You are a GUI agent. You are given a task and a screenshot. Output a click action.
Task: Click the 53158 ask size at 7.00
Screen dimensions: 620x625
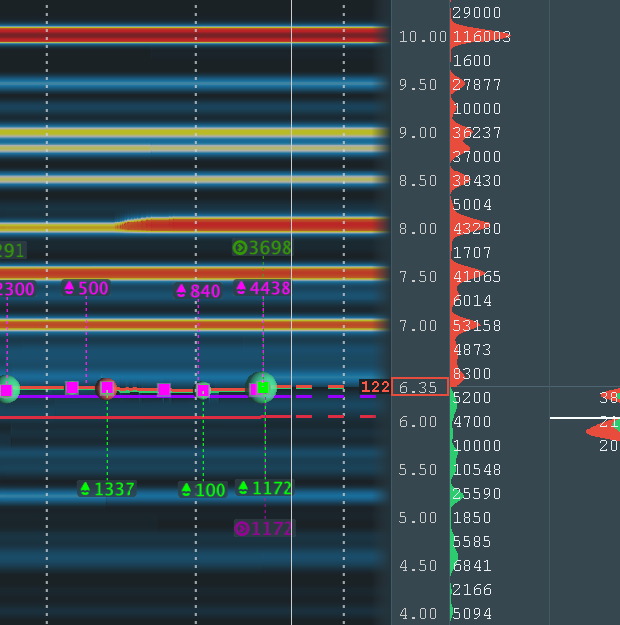pyautogui.click(x=477, y=326)
